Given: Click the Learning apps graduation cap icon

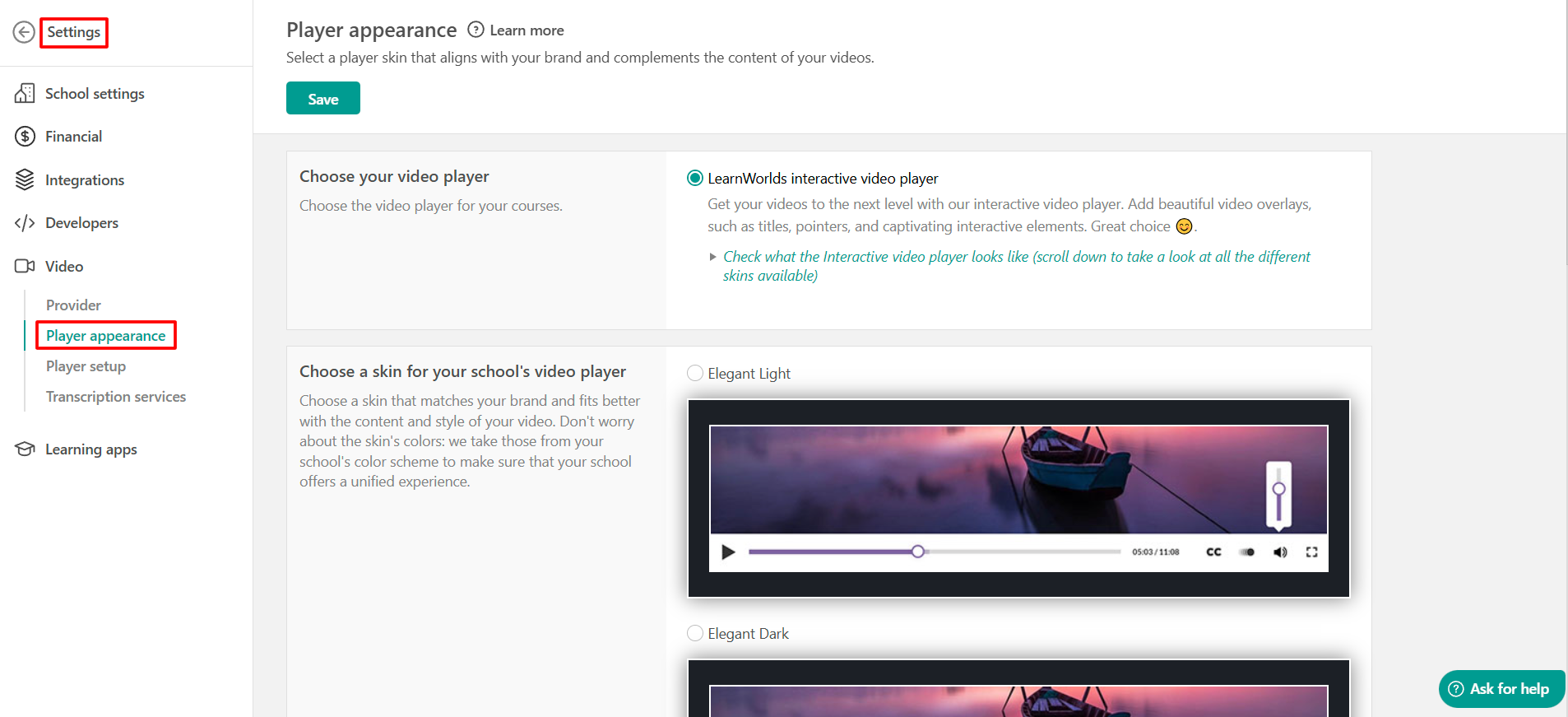Looking at the screenshot, I should 25,449.
